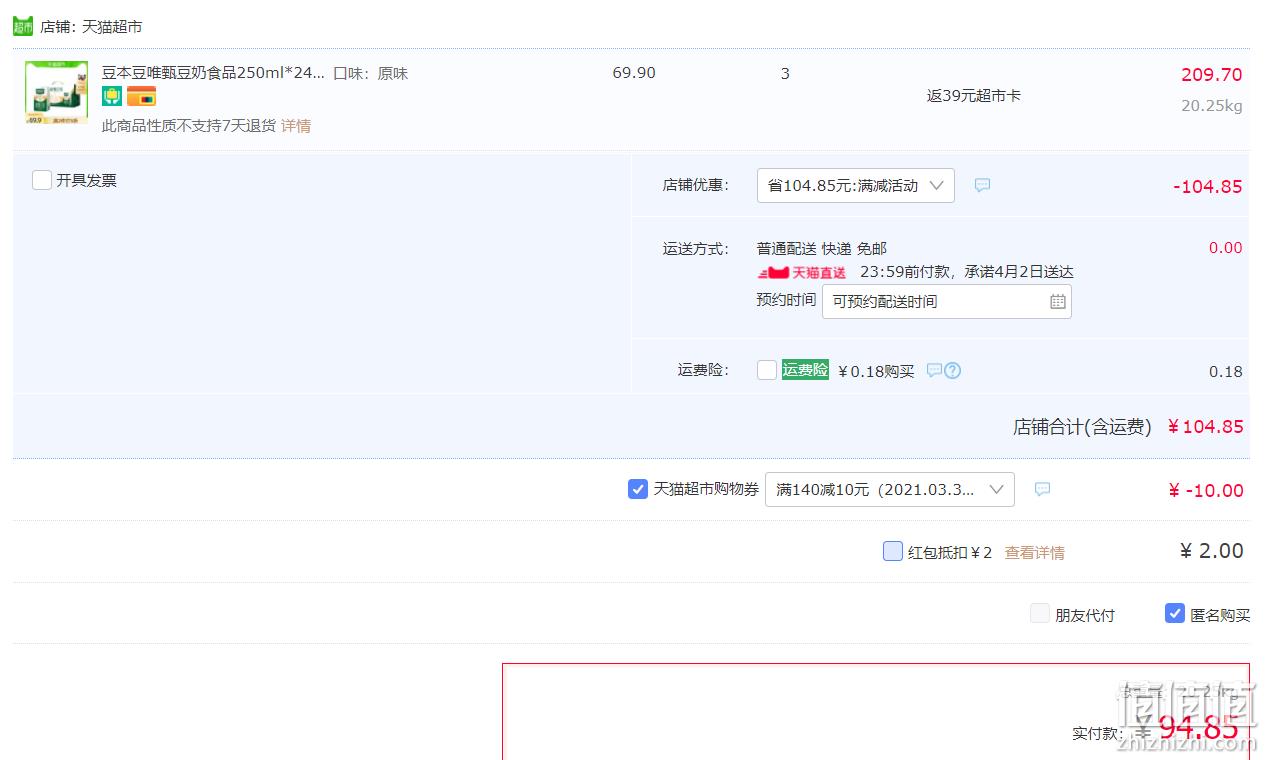This screenshot has height=760, width=1266.
Task: Open the calendar icon in 预约时间 field
Action: (x=1058, y=302)
